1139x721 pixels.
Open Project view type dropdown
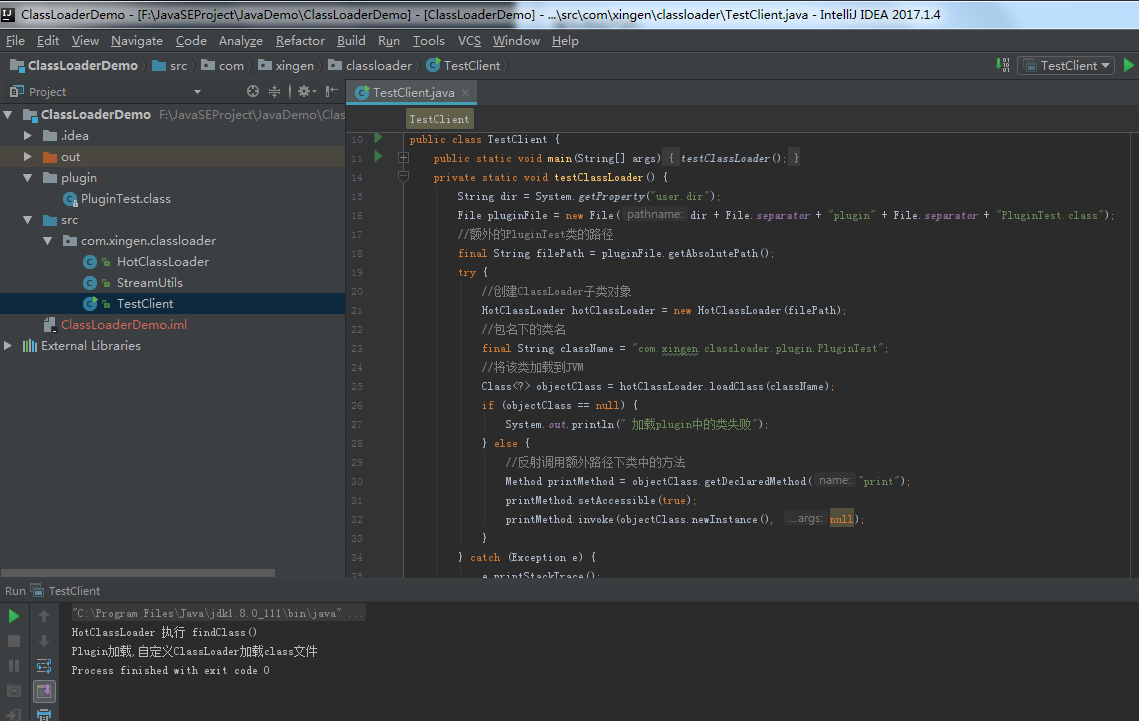coord(197,91)
